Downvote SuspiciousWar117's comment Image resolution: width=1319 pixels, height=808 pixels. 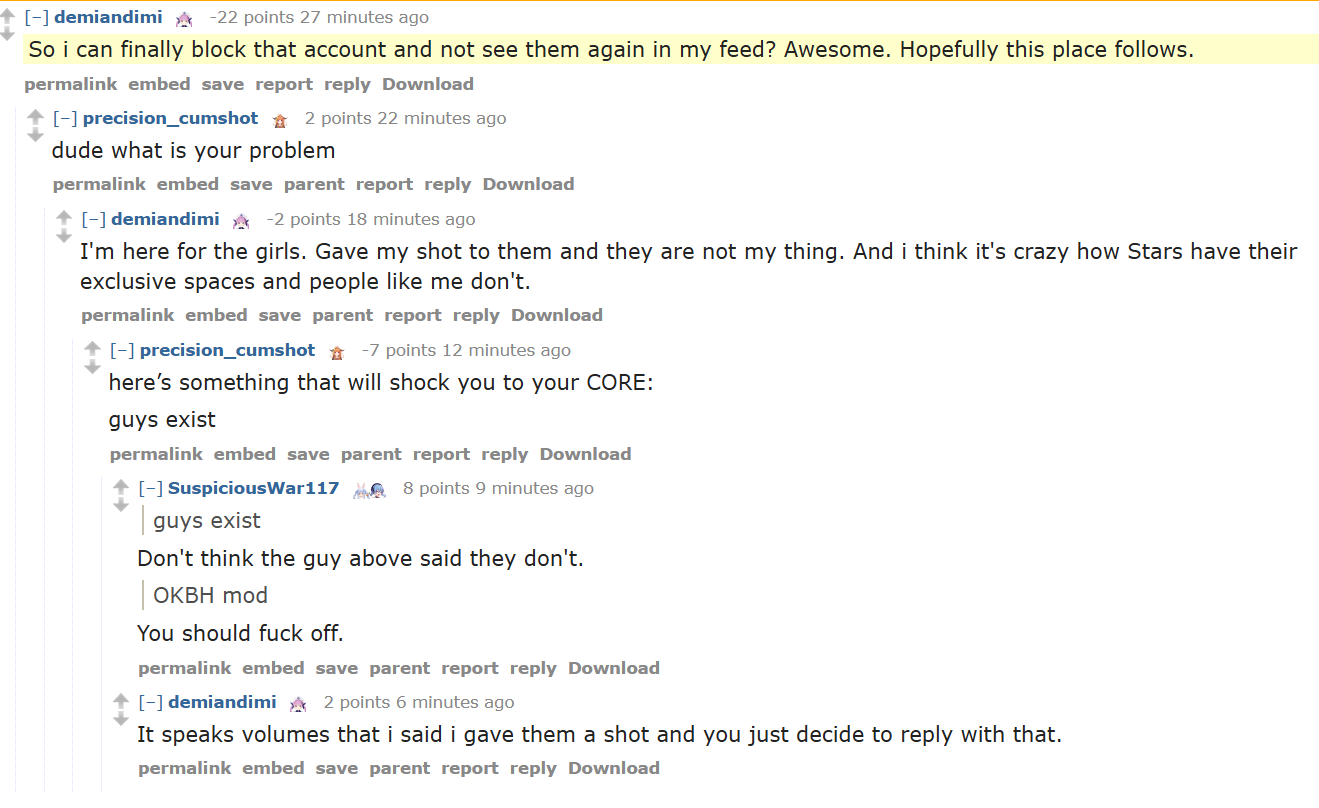point(121,505)
